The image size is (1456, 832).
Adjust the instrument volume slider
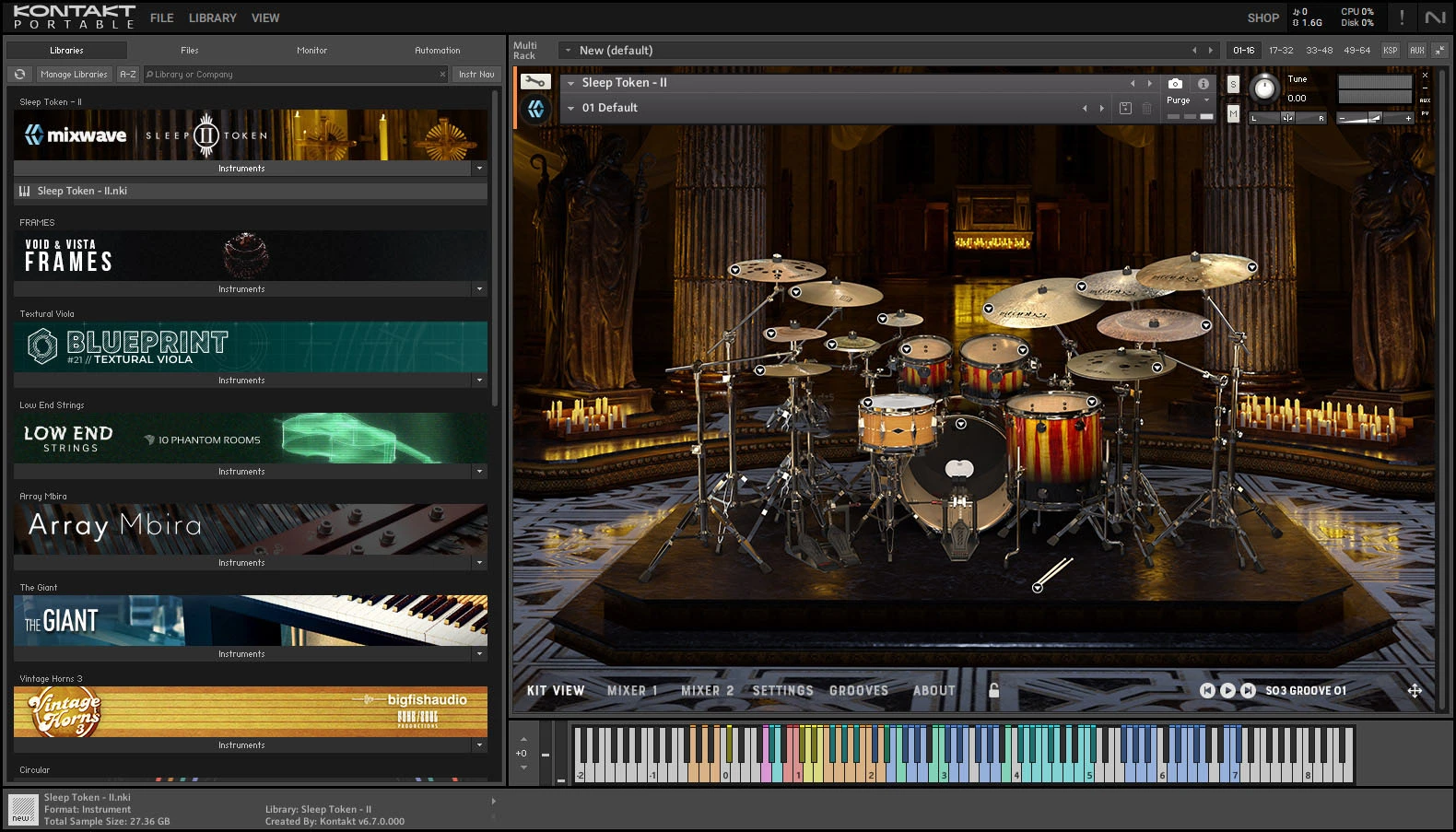click(x=1373, y=118)
